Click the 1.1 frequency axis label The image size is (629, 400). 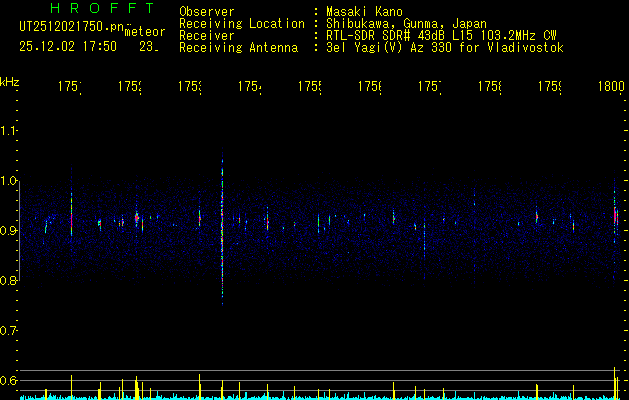8,130
